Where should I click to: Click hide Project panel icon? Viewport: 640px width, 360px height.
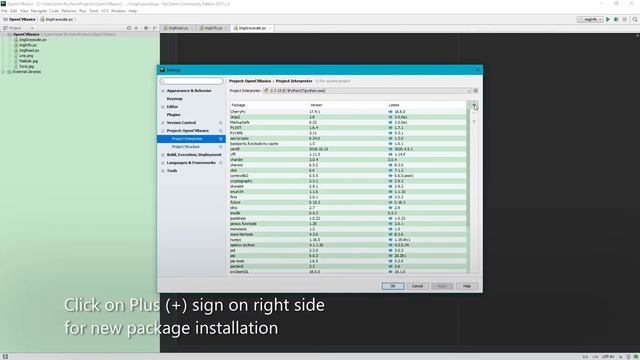[155, 28]
